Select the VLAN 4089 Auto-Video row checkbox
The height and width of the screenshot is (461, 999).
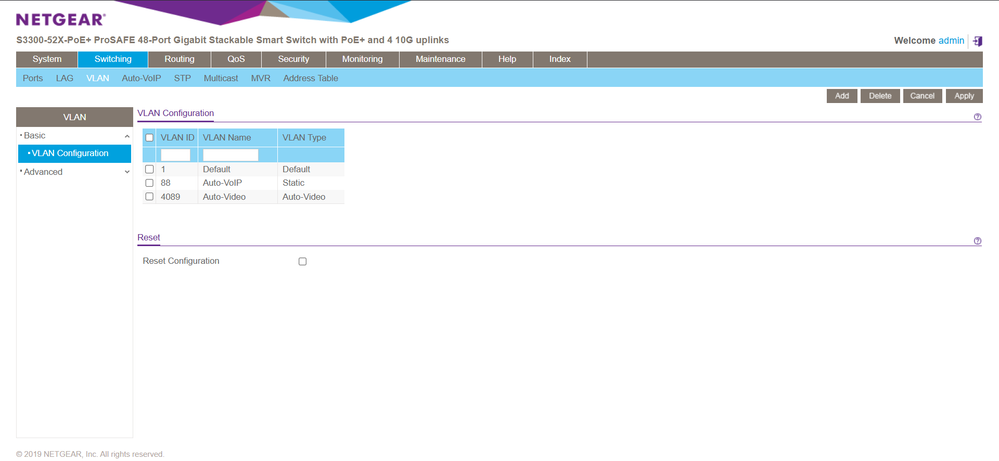pyautogui.click(x=149, y=197)
